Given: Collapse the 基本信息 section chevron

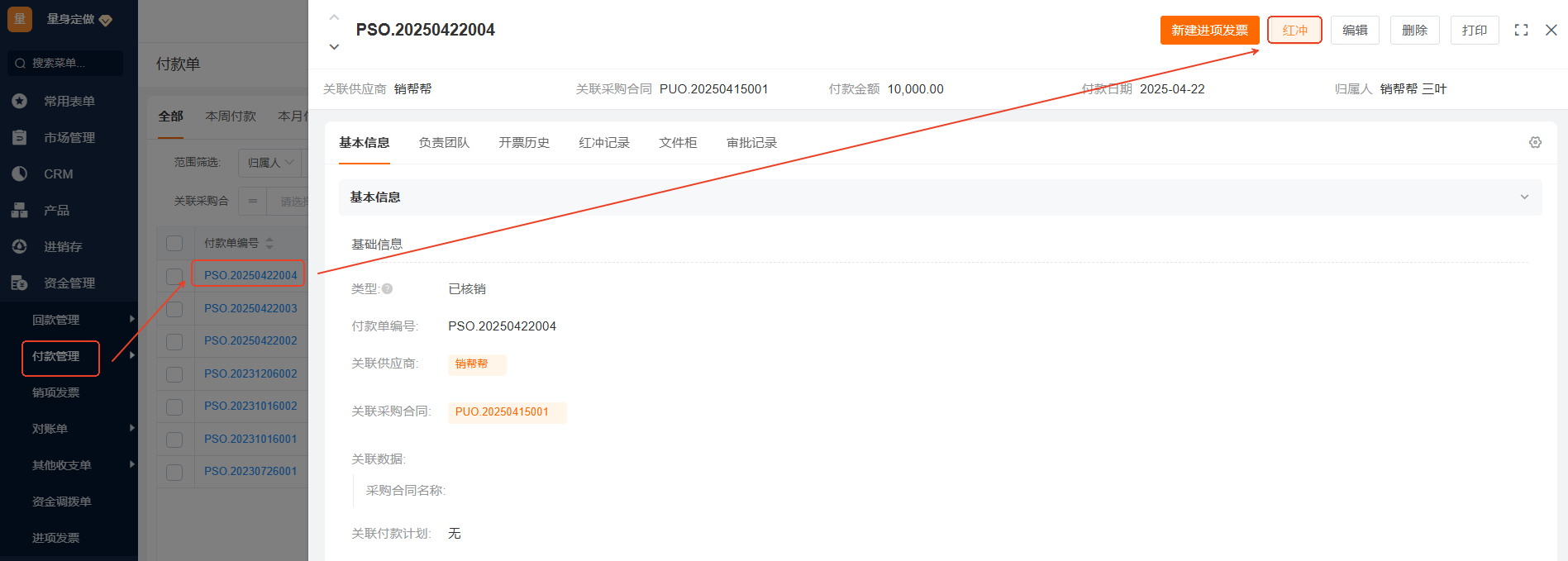Looking at the screenshot, I should 1524,197.
